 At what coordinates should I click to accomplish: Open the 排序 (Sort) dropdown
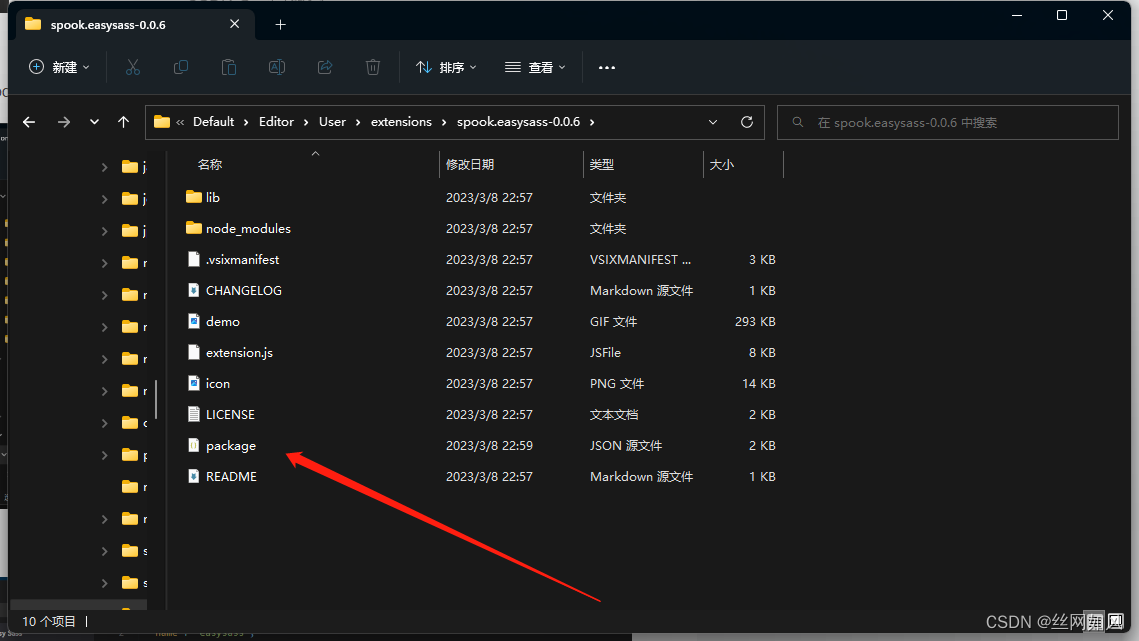[x=444, y=67]
